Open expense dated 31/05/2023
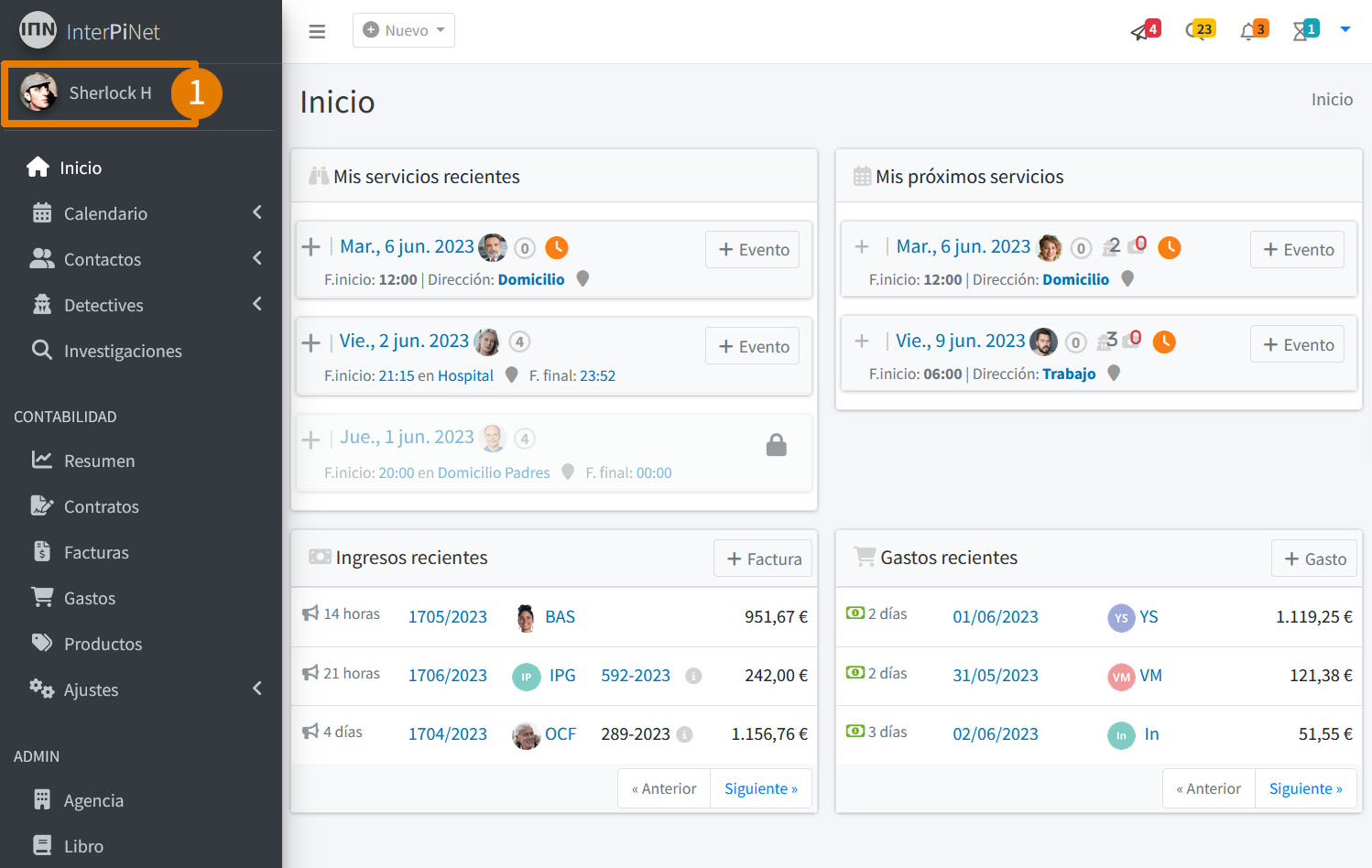1372x868 pixels. 996,675
